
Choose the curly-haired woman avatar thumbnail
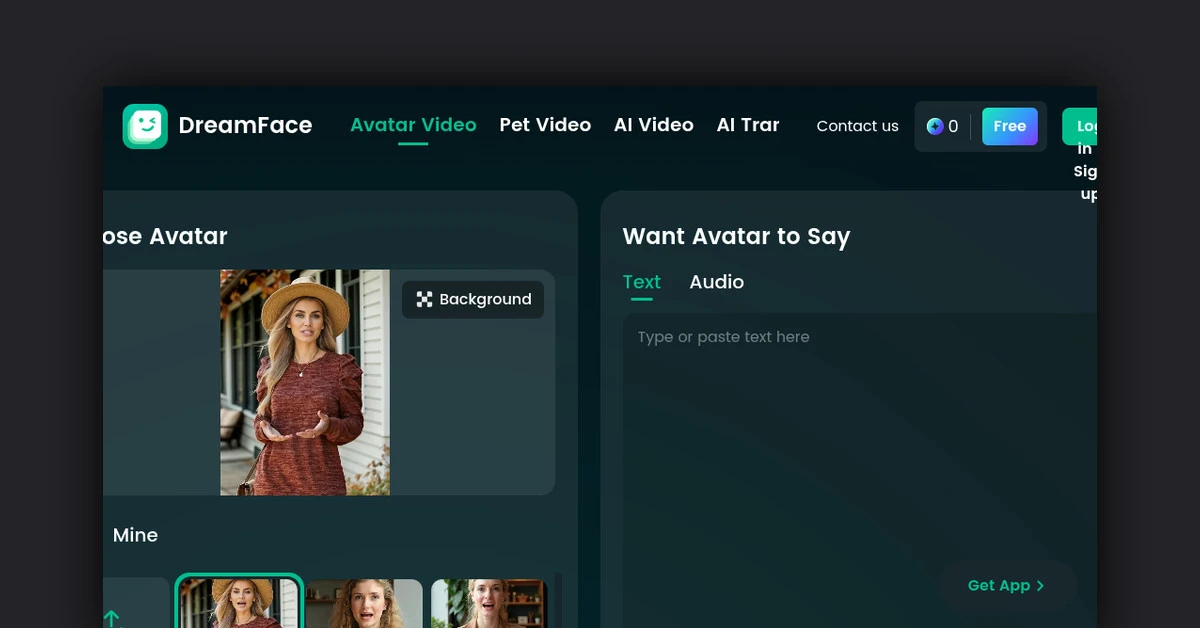[x=364, y=603]
